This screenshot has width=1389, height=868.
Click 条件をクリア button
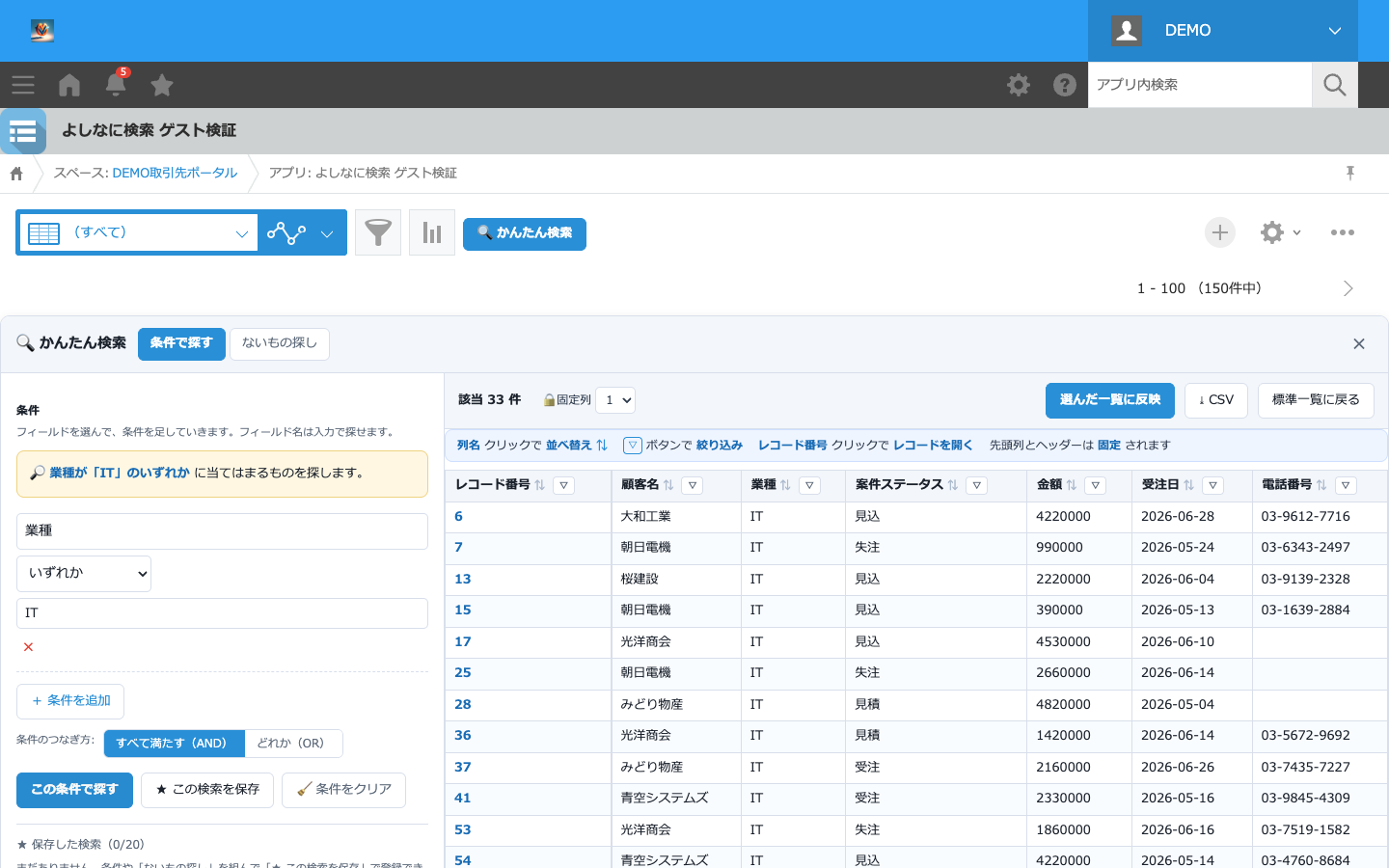pos(343,790)
